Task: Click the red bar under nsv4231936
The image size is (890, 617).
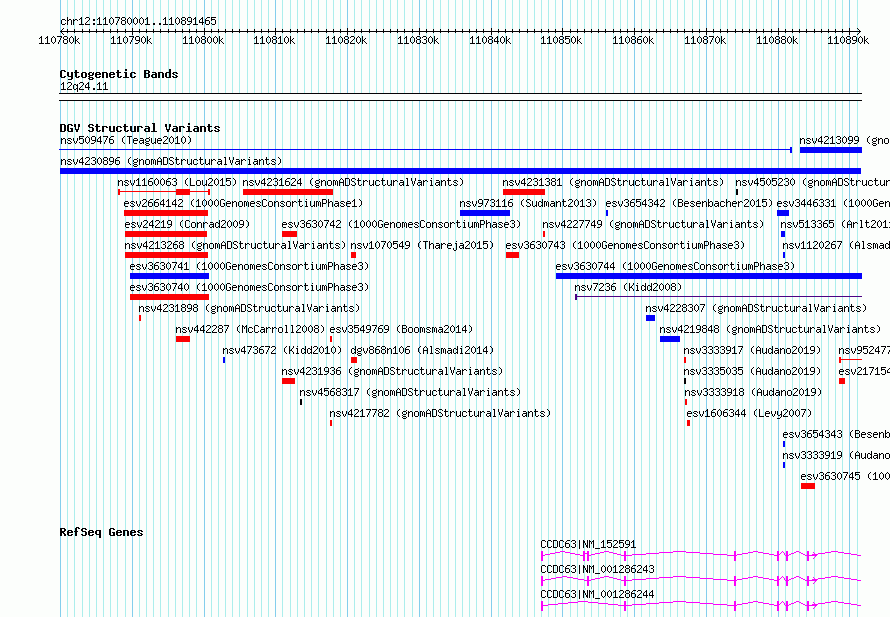Action: tap(288, 381)
